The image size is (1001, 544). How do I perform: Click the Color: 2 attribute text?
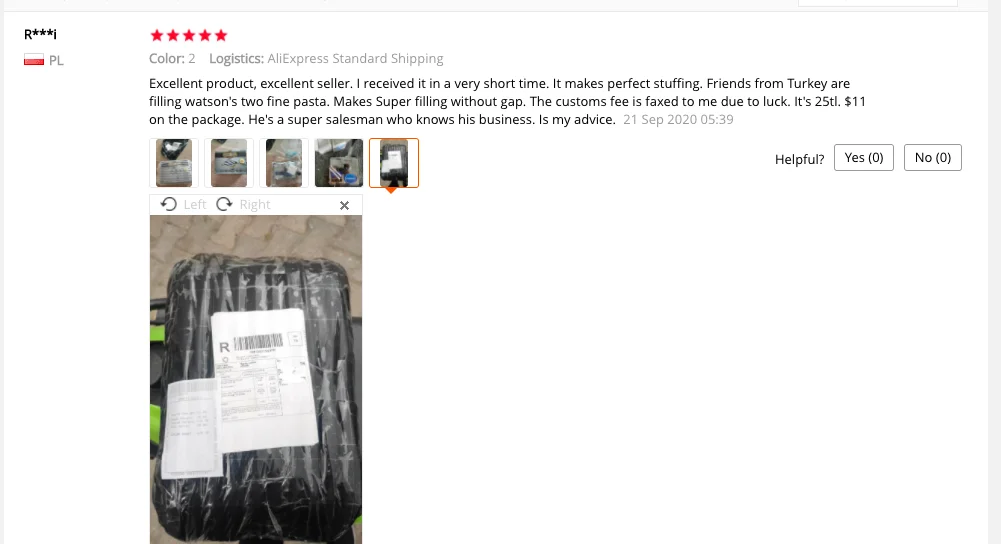(172, 58)
